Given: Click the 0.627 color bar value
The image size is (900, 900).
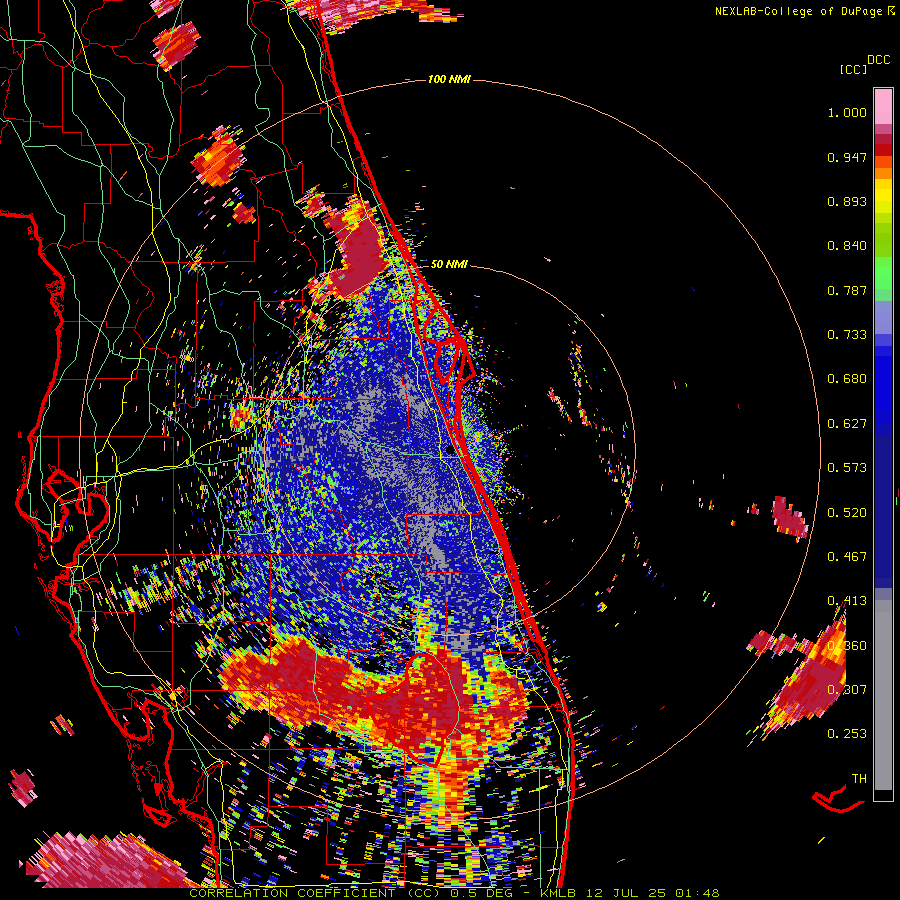Looking at the screenshot, I should pyautogui.click(x=847, y=424).
